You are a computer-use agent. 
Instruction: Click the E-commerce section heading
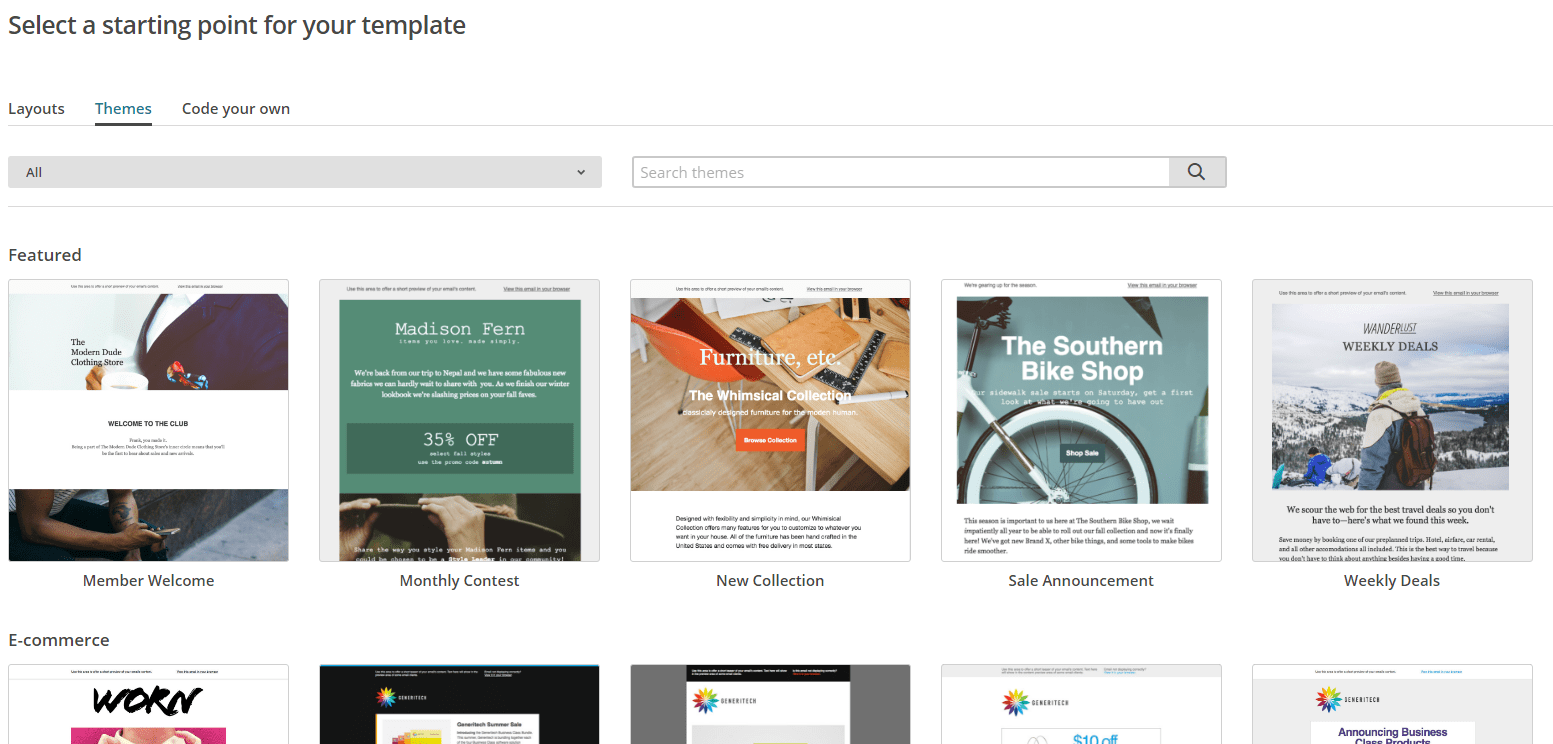pyautogui.click(x=59, y=640)
